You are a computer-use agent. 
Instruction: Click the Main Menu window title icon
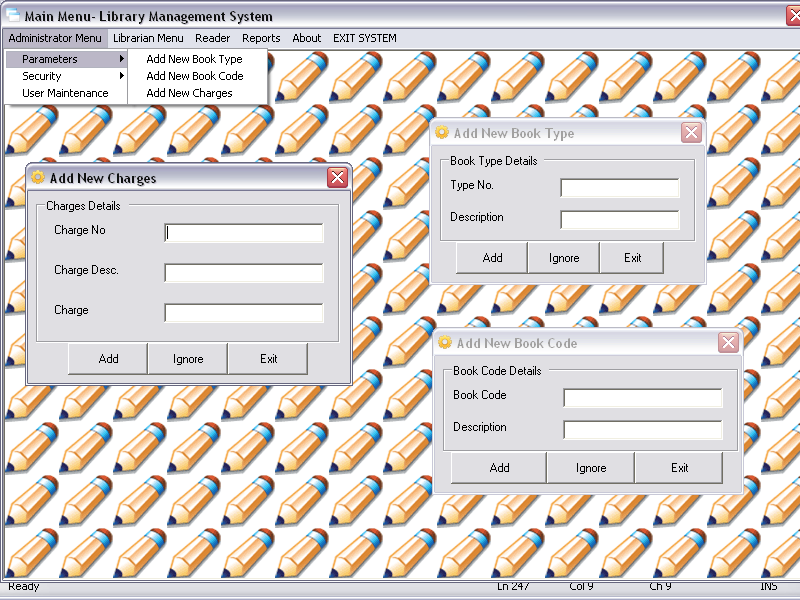click(x=13, y=15)
